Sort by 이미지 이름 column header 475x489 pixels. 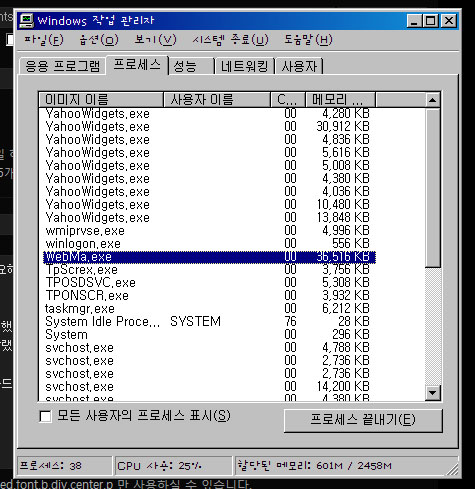click(101, 100)
